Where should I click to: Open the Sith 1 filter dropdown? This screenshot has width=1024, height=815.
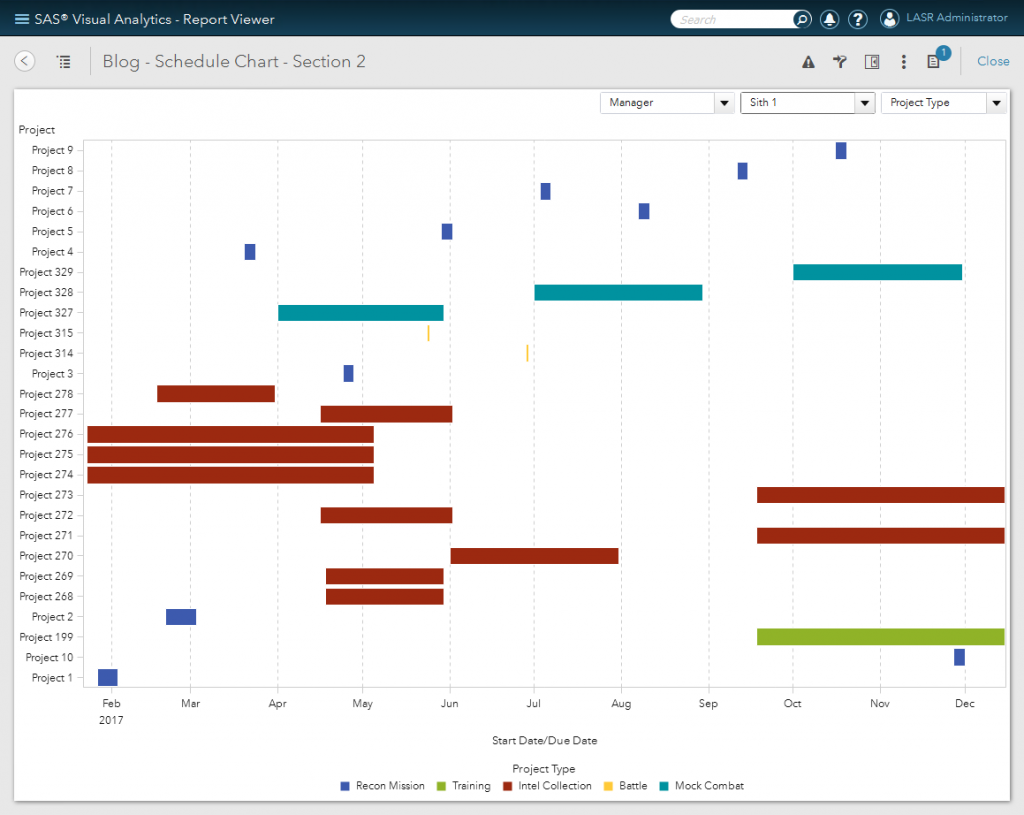pos(864,102)
